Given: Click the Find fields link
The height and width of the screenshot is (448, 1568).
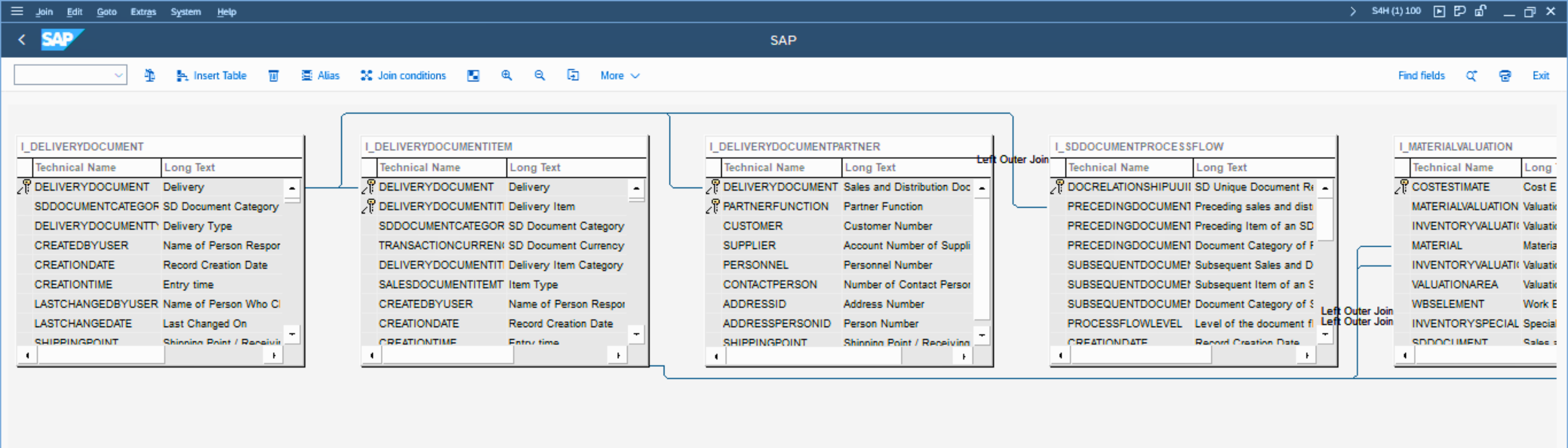Looking at the screenshot, I should click(x=1421, y=75).
